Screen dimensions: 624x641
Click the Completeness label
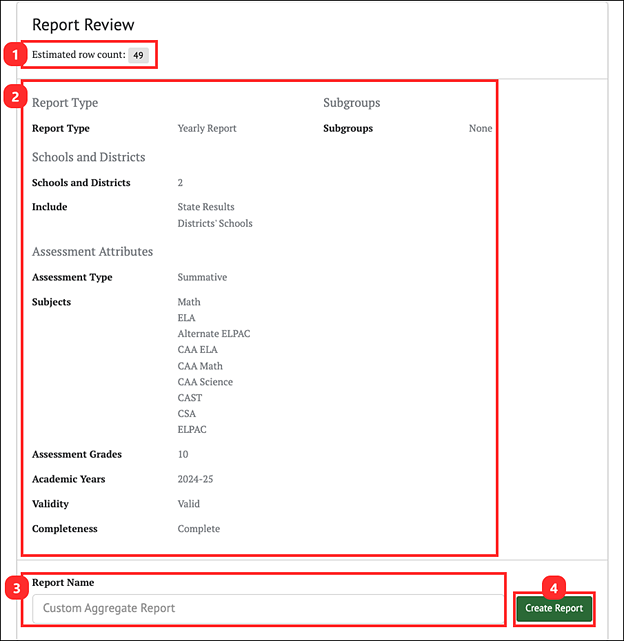tap(65, 529)
